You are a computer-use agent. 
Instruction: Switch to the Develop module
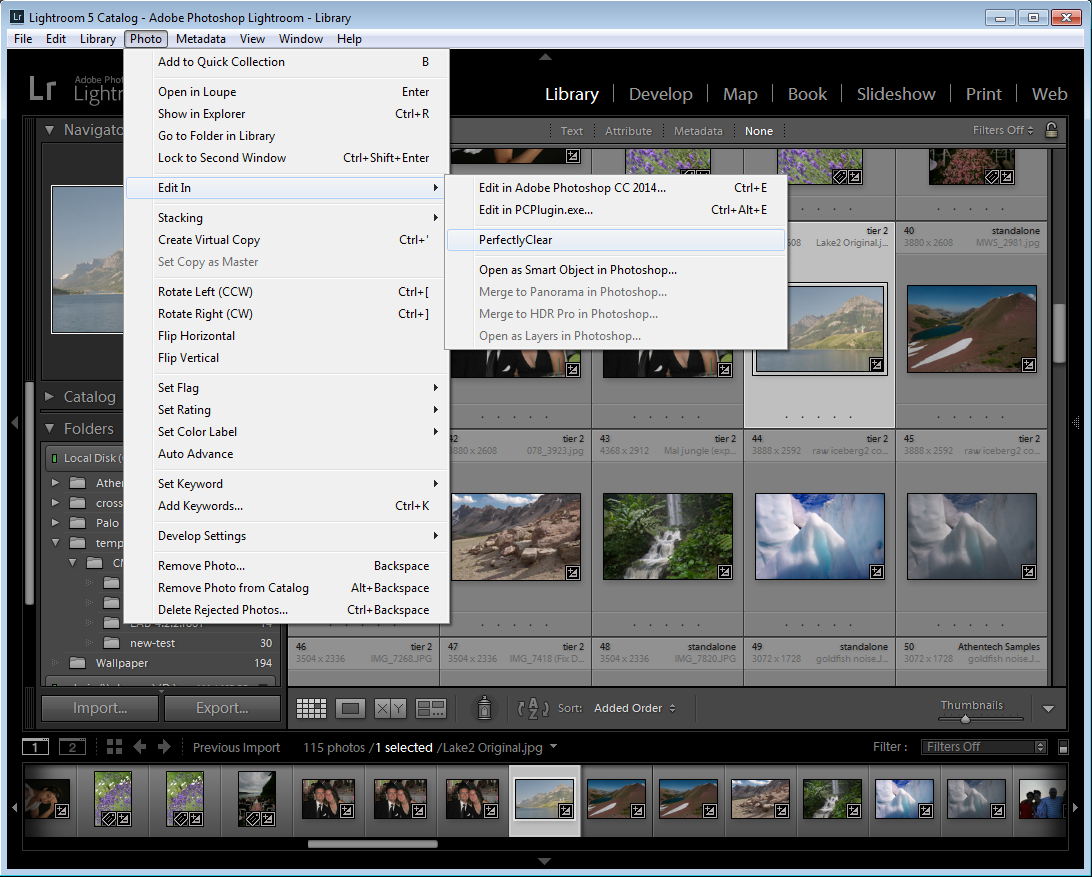point(660,94)
